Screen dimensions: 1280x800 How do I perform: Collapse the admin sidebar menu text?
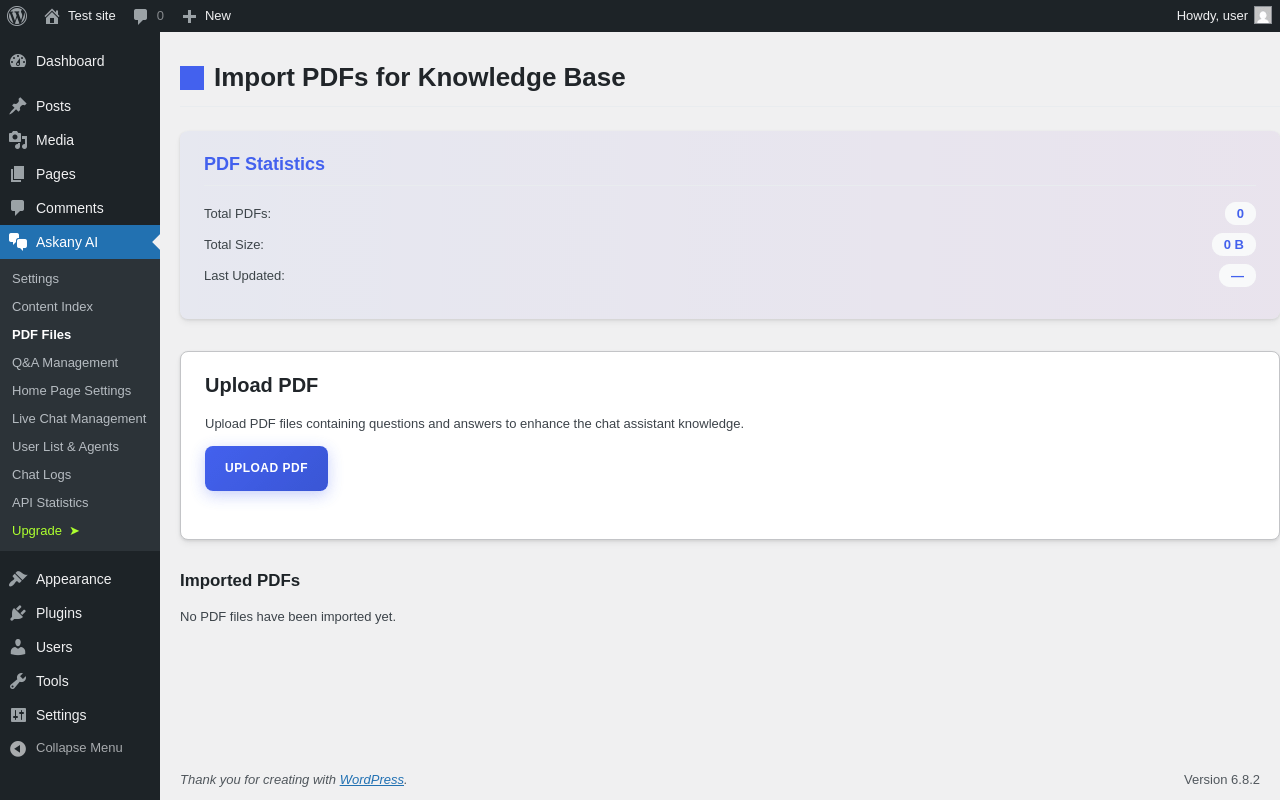point(79,748)
